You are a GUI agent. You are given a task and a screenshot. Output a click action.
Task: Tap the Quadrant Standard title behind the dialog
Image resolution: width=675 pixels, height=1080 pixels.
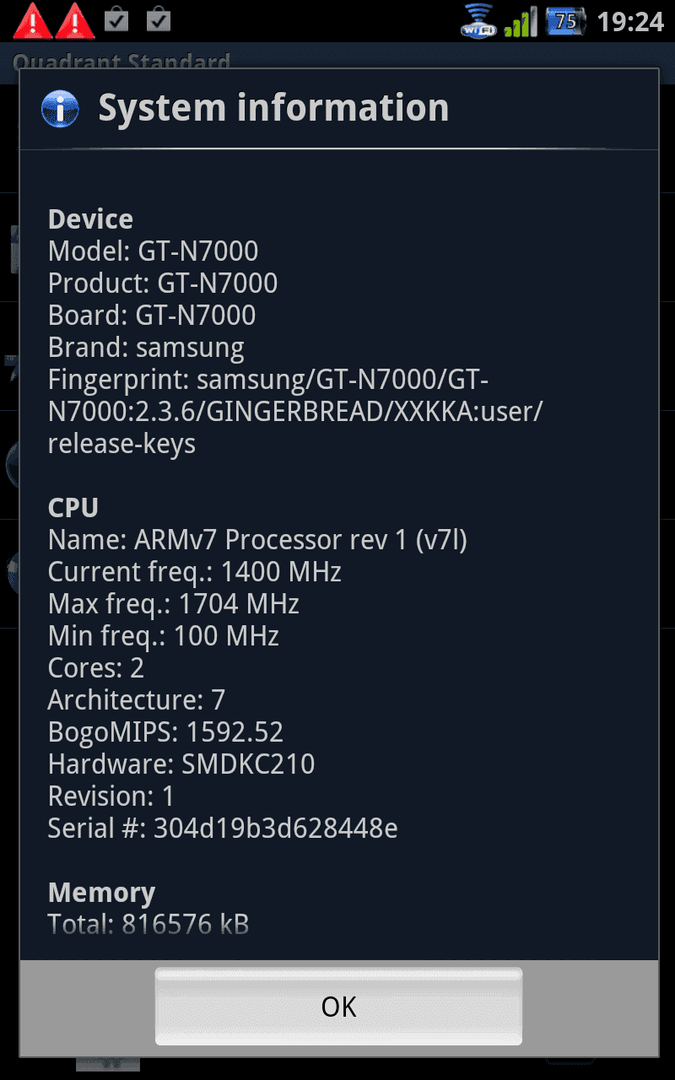pos(121,63)
